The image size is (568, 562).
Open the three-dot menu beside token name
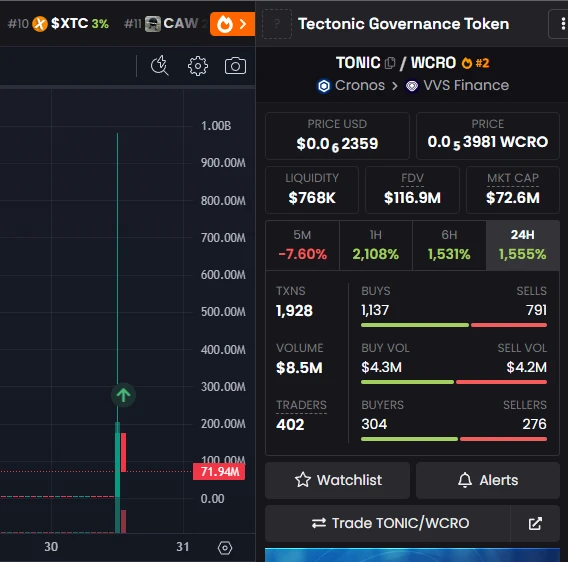(563, 24)
